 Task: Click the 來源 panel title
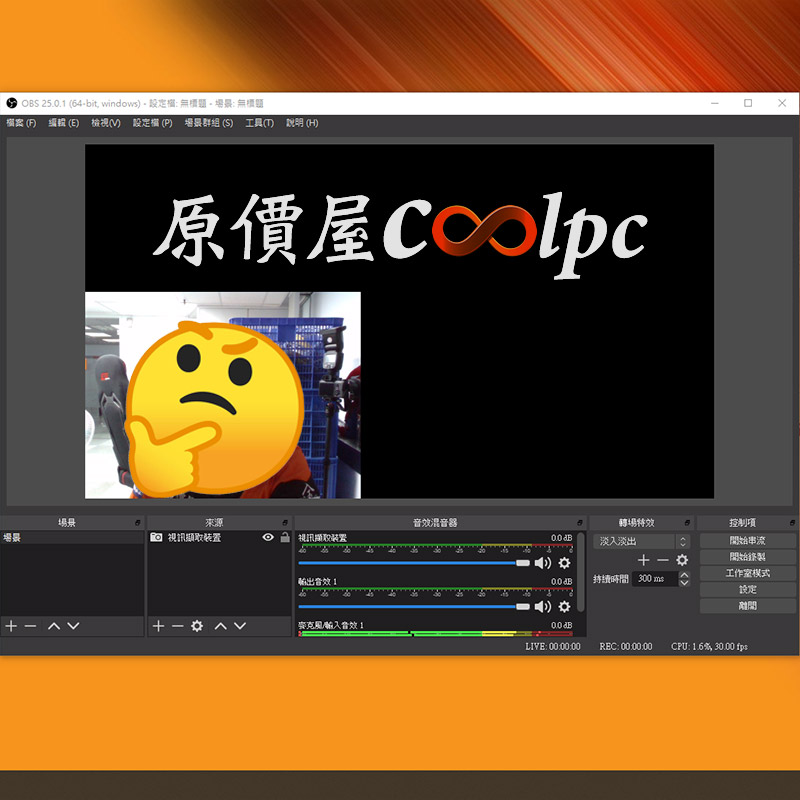tap(214, 522)
